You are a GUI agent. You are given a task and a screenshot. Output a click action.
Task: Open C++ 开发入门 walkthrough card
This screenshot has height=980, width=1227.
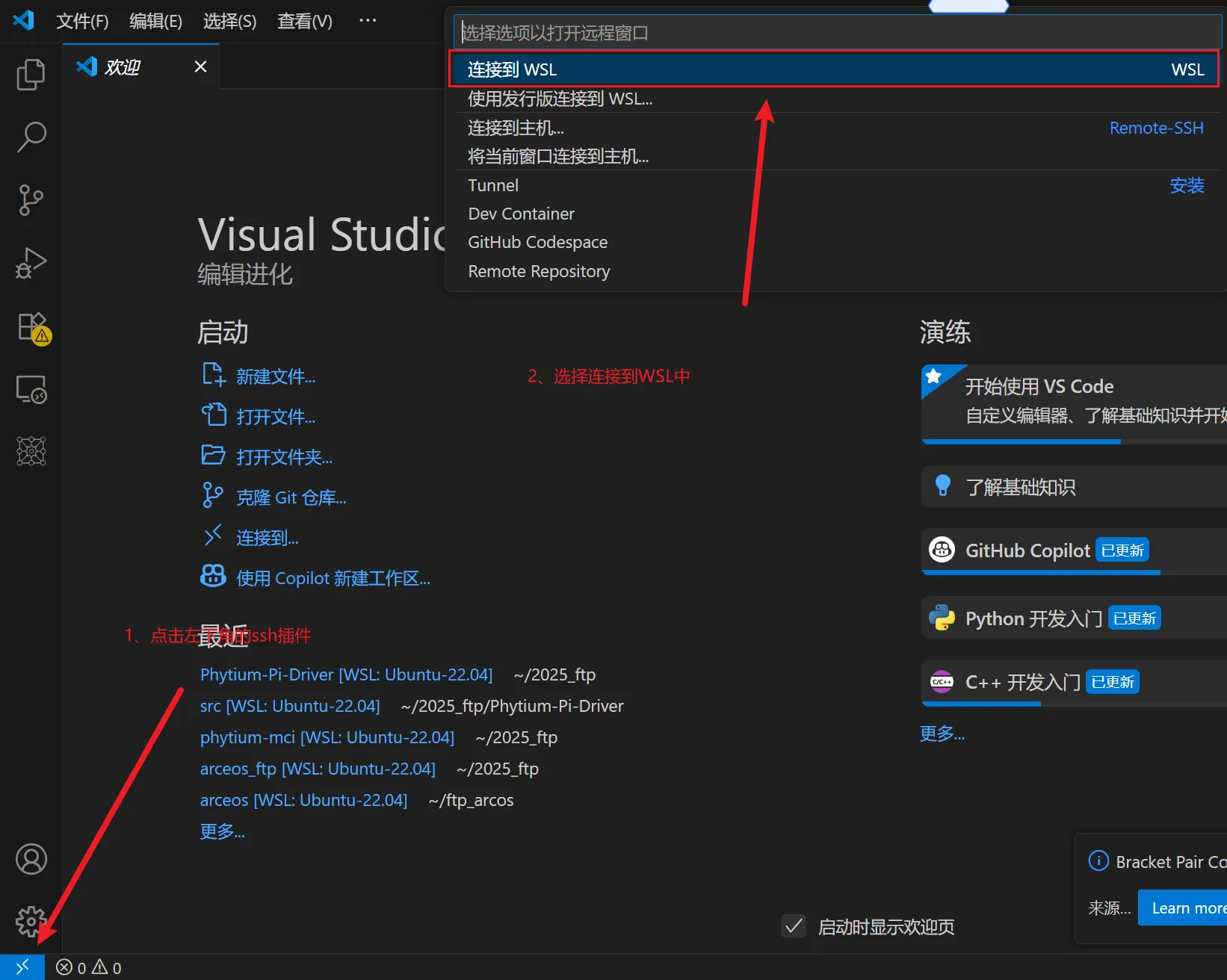click(x=1075, y=683)
